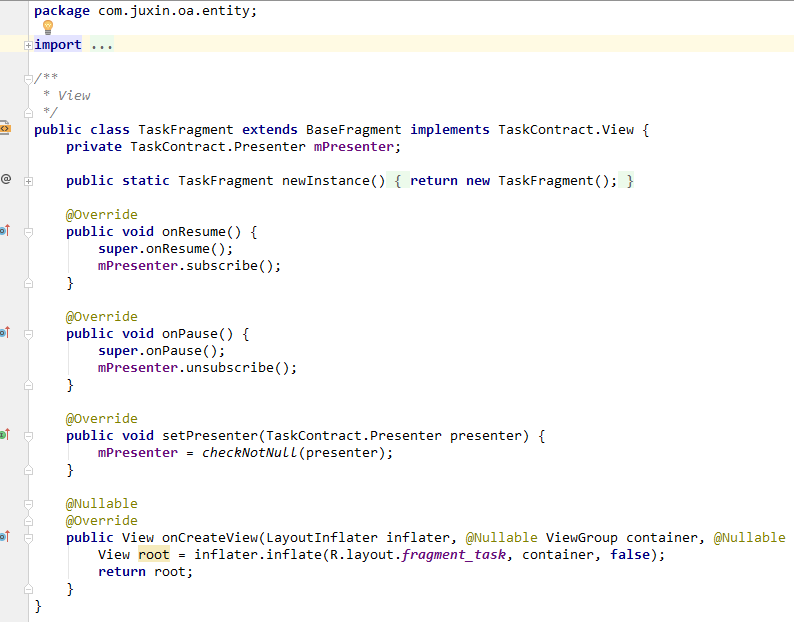Collapse the onPause method
Screen dimensions: 794x622
point(28,334)
